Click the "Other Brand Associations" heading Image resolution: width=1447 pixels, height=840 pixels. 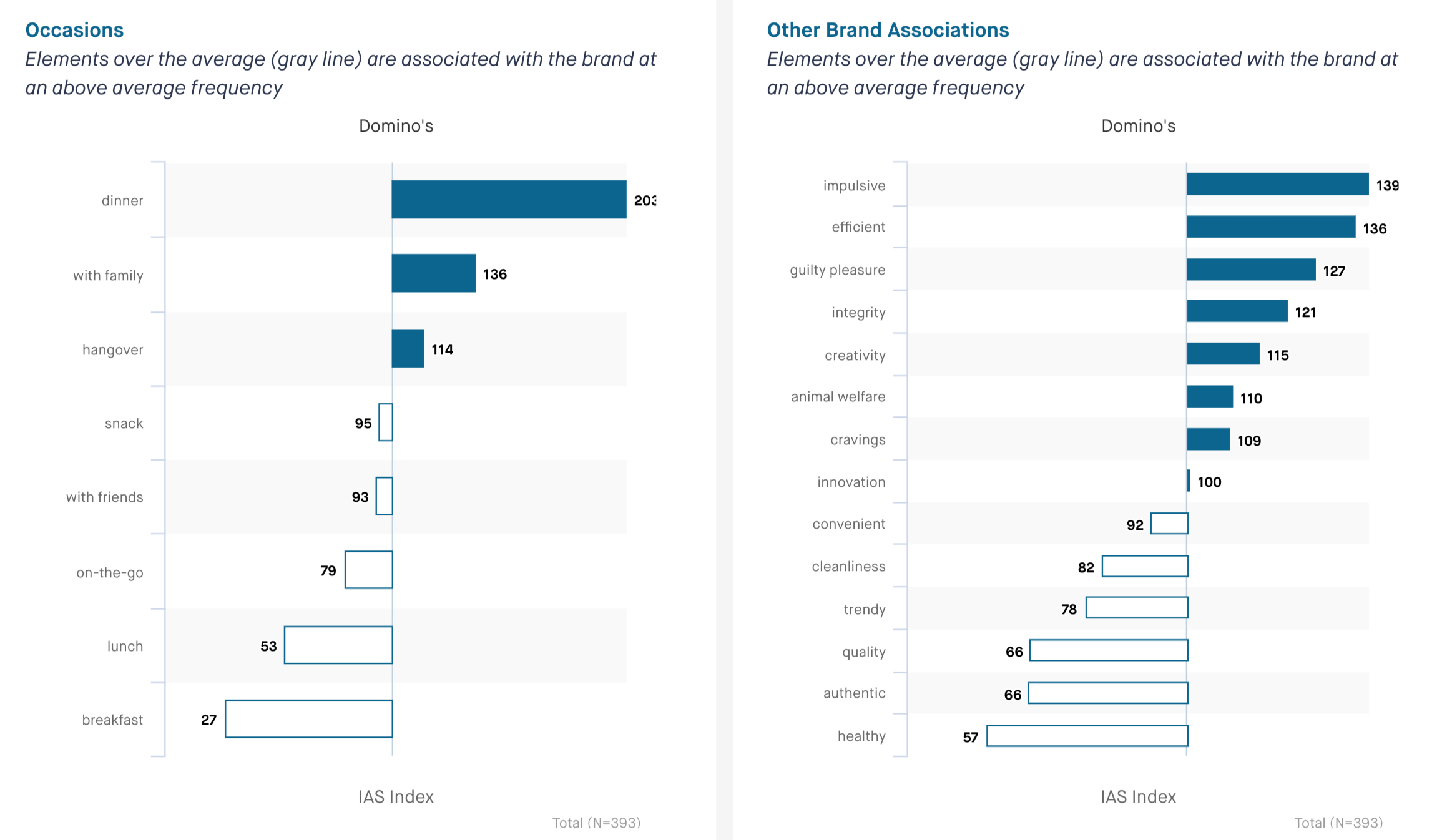click(x=887, y=30)
